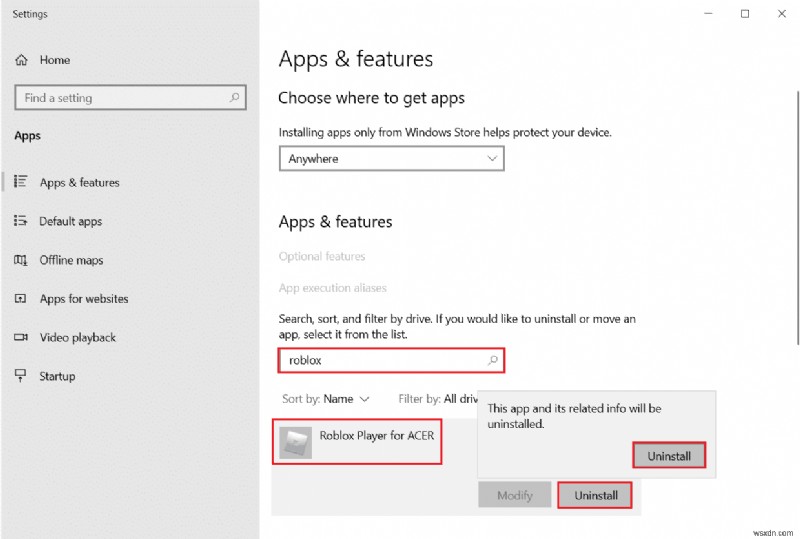Click search icon in Find a setting

[235, 98]
